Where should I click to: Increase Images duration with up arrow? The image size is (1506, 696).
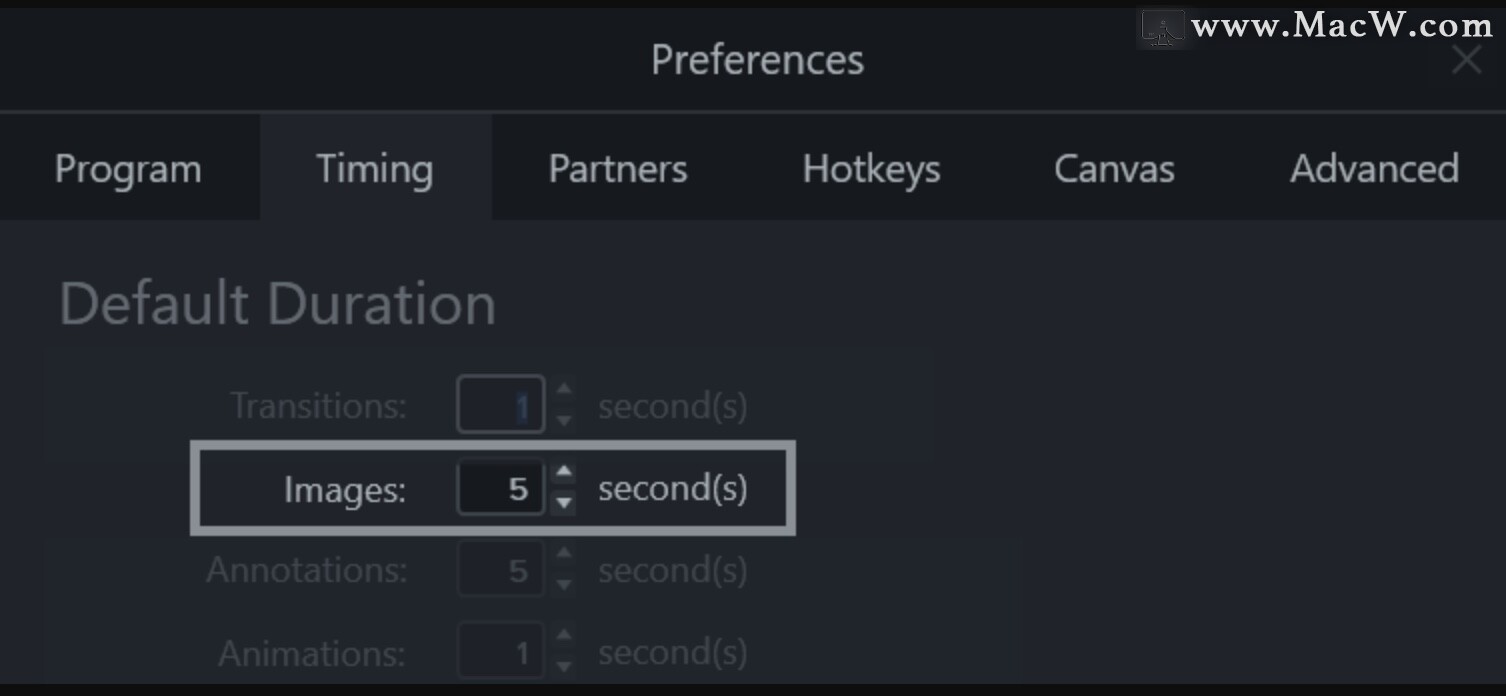tap(564, 472)
